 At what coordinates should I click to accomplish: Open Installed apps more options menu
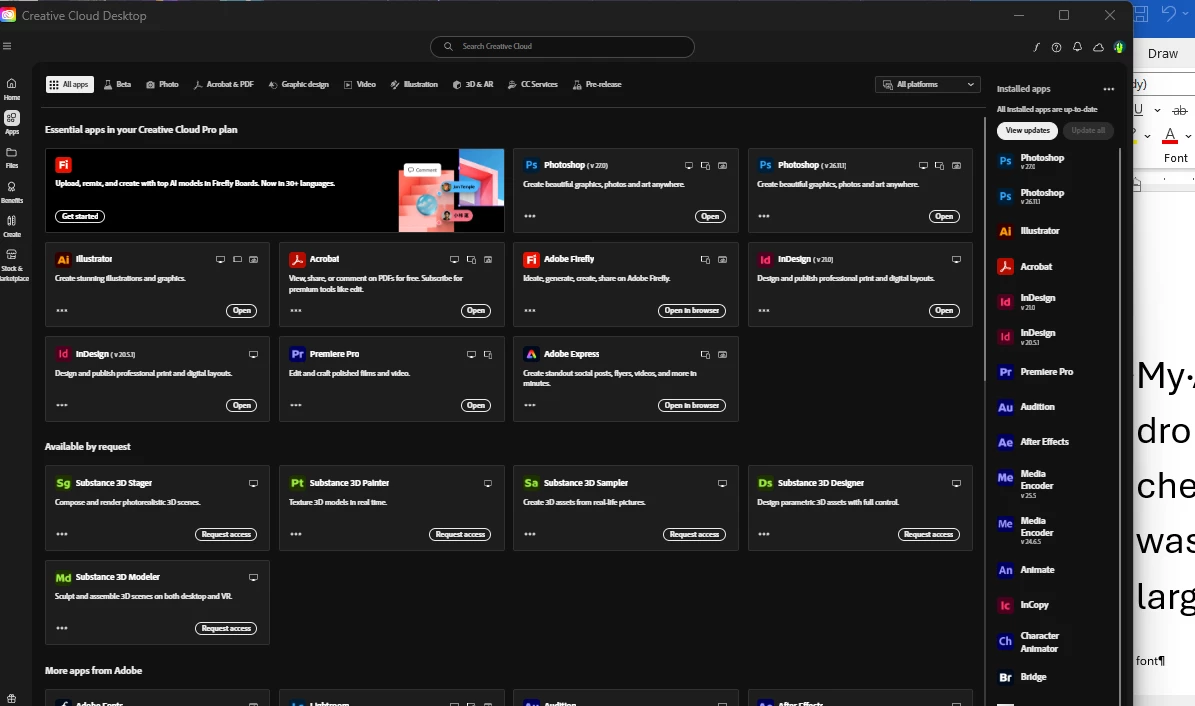click(x=1109, y=89)
